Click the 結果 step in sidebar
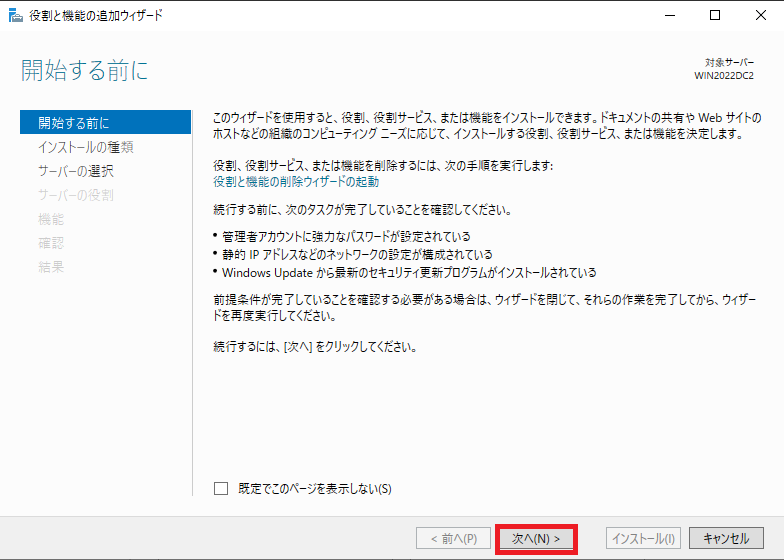 tap(51, 267)
